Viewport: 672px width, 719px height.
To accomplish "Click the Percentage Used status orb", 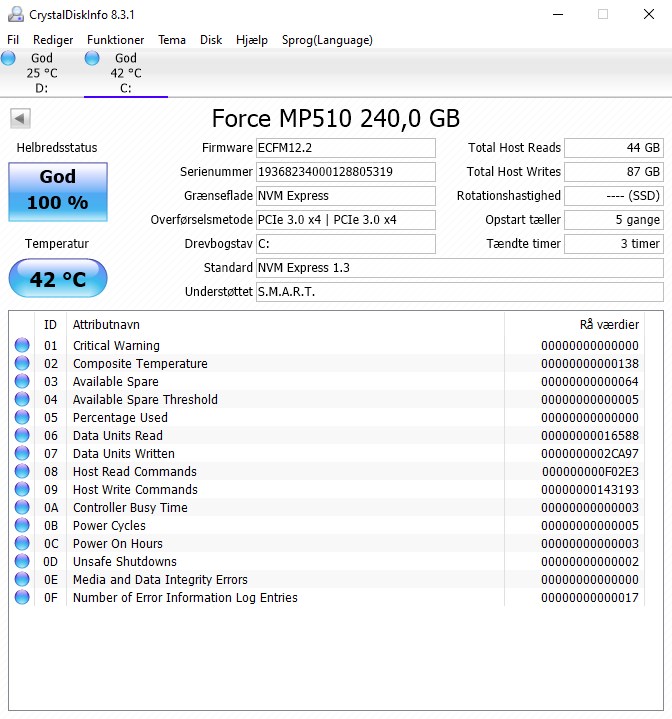I will (x=22, y=418).
